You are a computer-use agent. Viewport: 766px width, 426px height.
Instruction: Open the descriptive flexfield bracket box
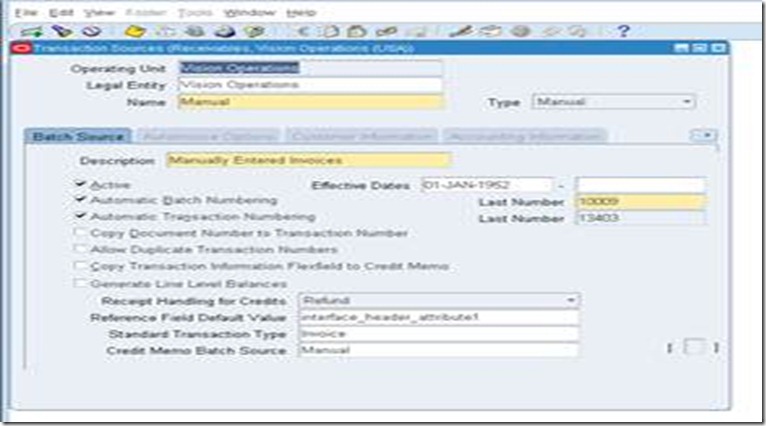(693, 347)
